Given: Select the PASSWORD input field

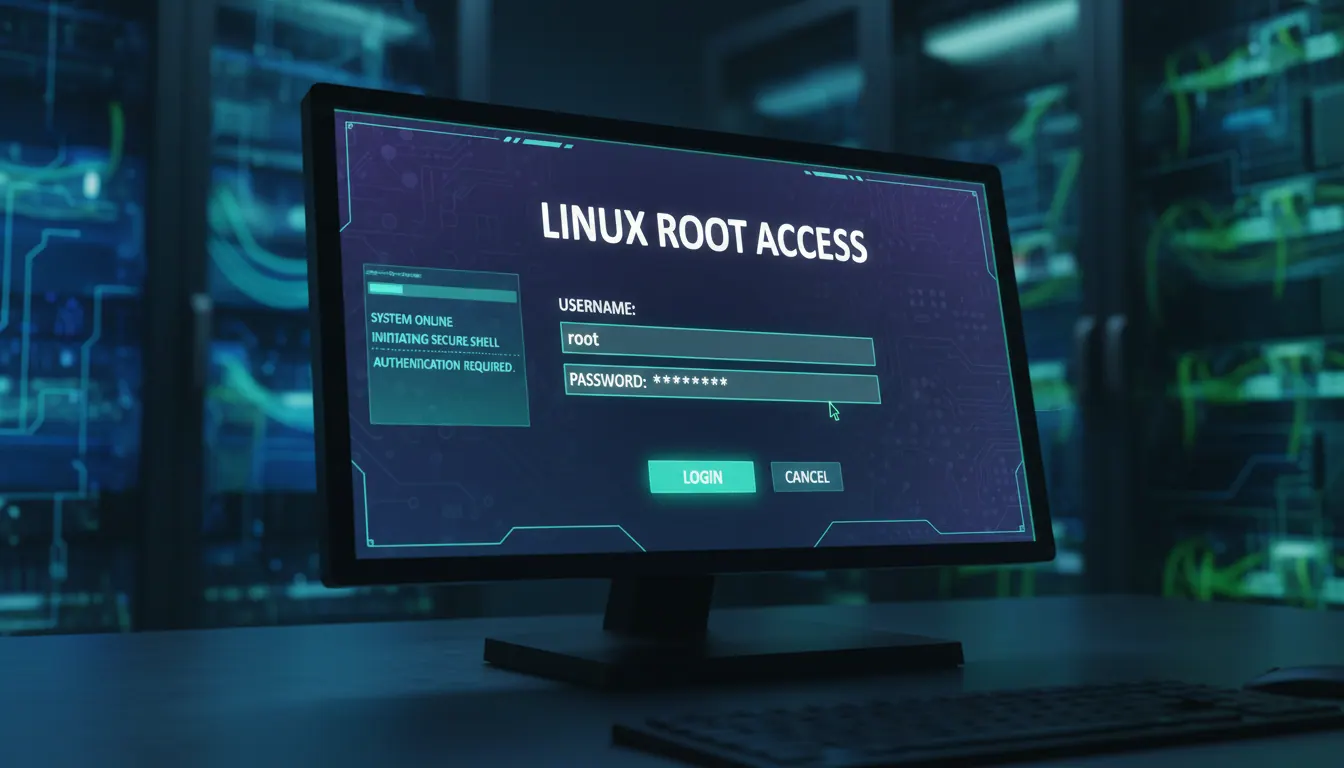Looking at the screenshot, I should 721,384.
